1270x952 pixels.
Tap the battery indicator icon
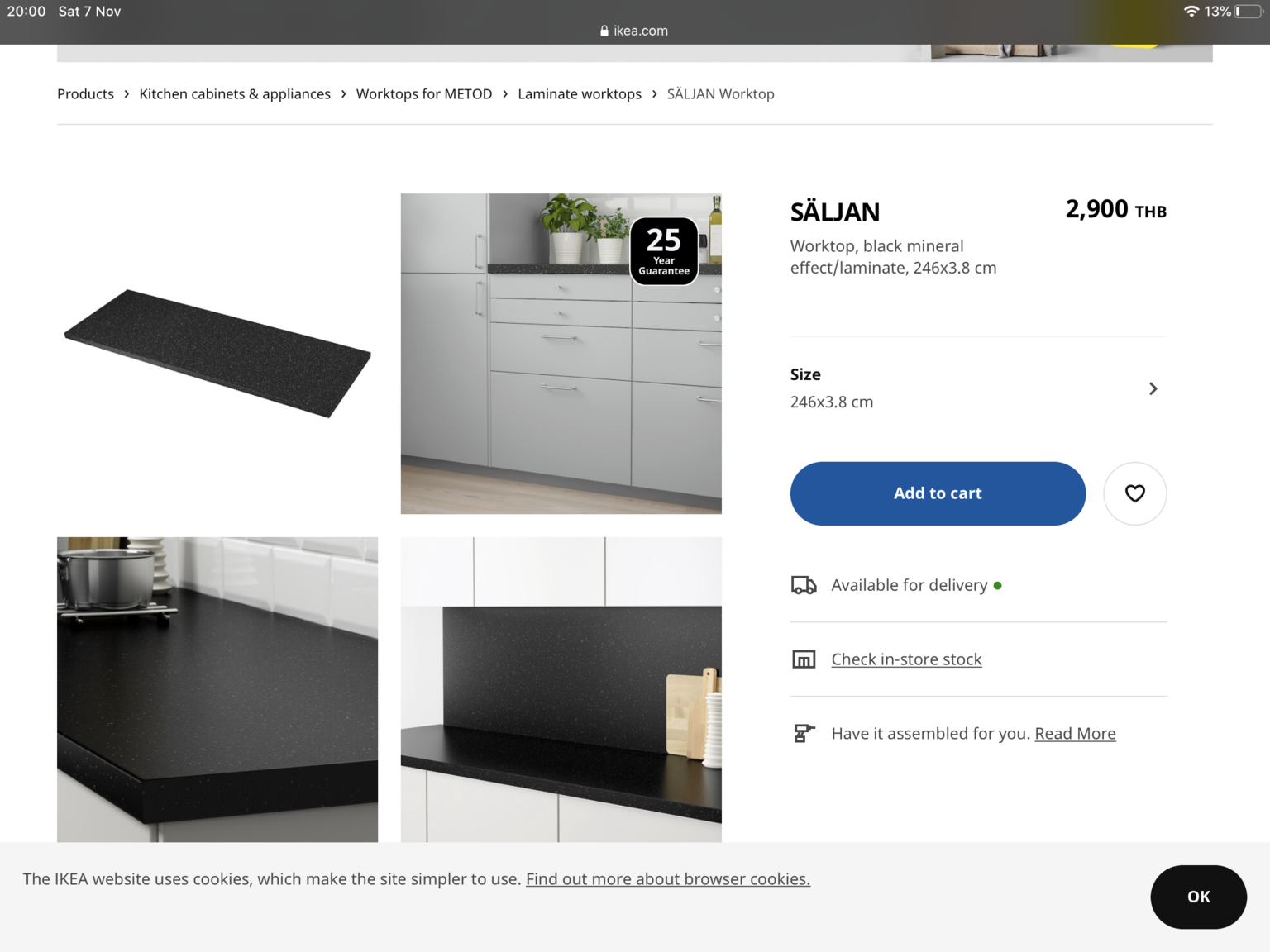[1249, 12]
